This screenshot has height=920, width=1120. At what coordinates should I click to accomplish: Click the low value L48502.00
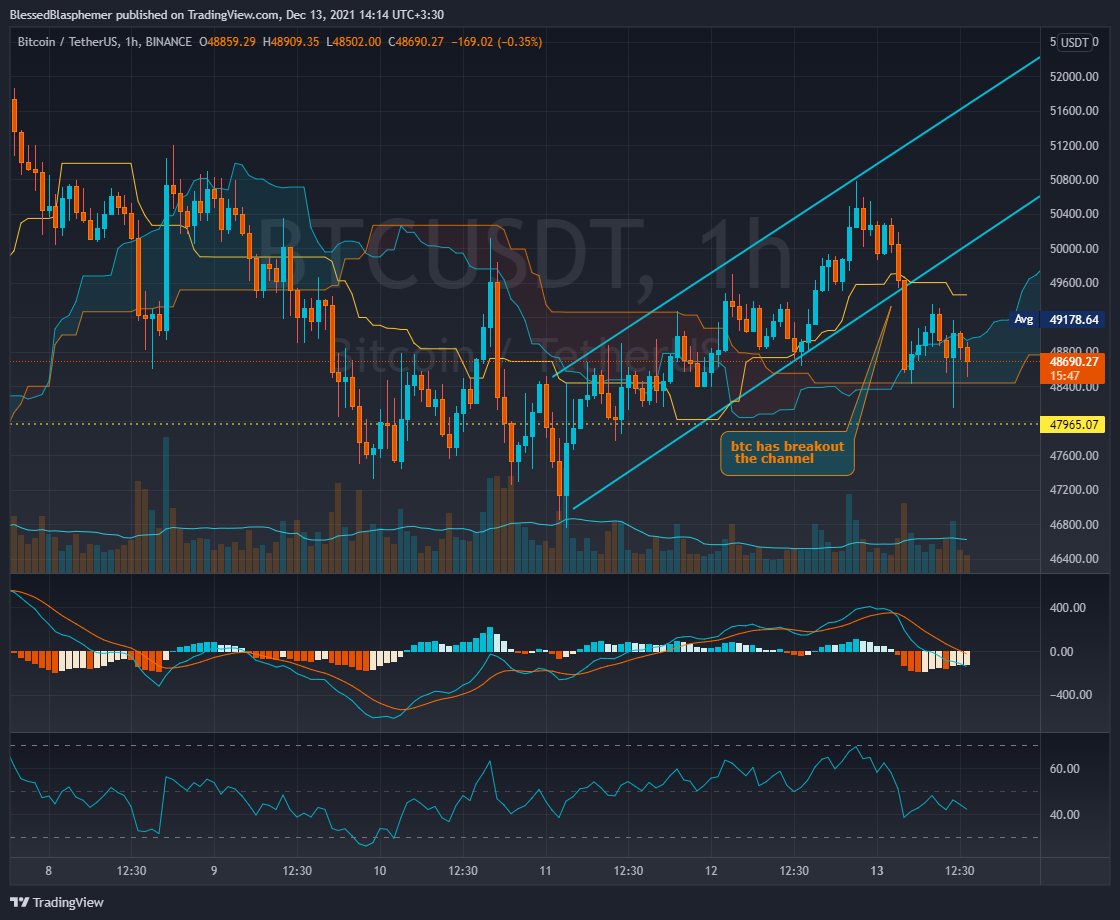pos(354,42)
